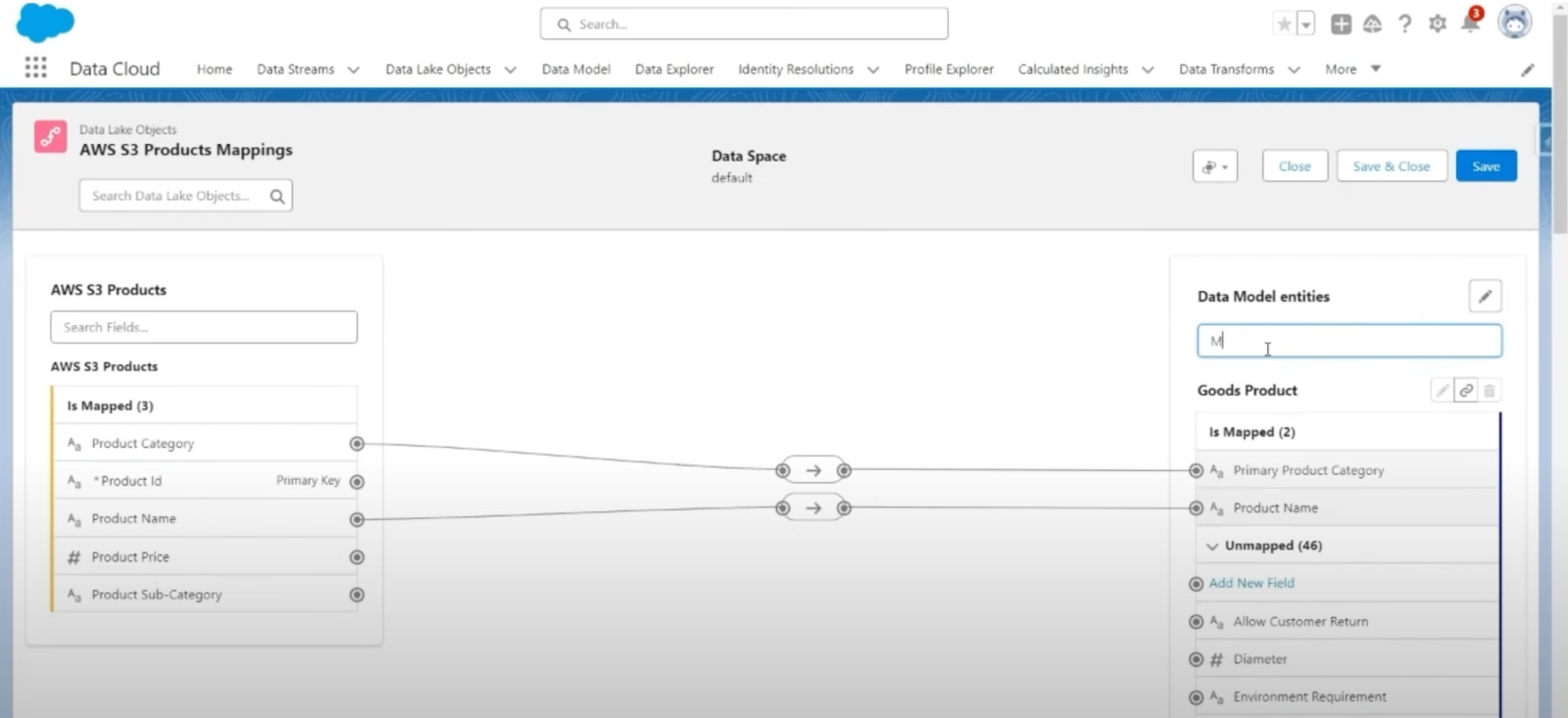Open the mapping view options dropdown button

[1215, 167]
